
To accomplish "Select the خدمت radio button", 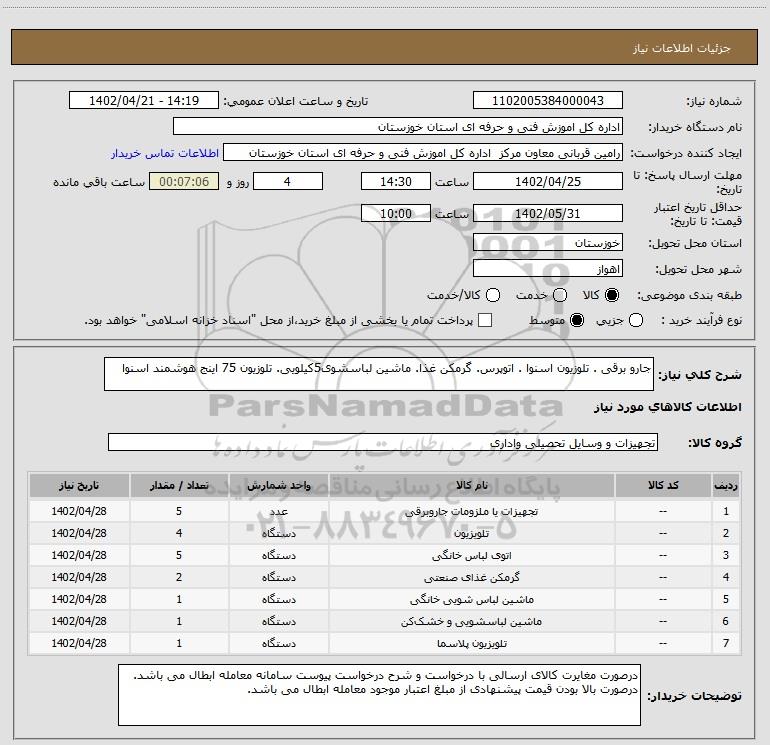I will 560,295.
